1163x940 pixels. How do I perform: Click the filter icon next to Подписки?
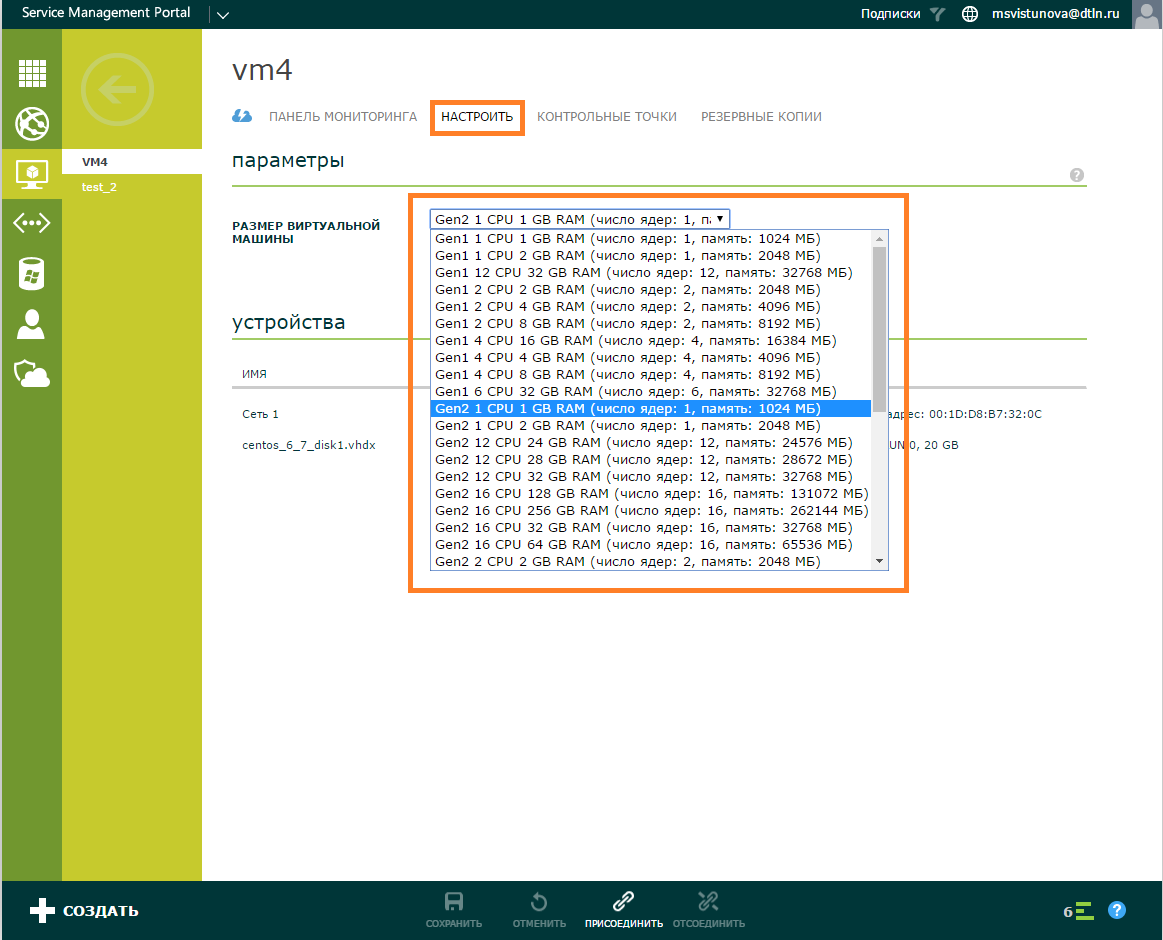click(x=937, y=15)
